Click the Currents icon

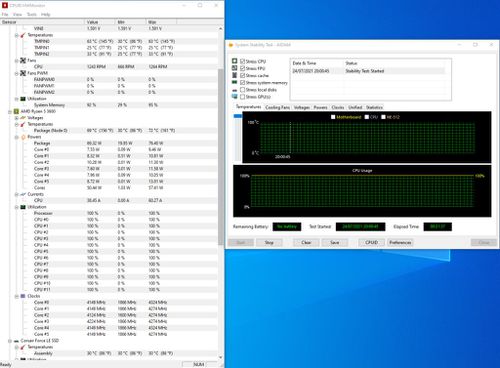tap(23, 194)
